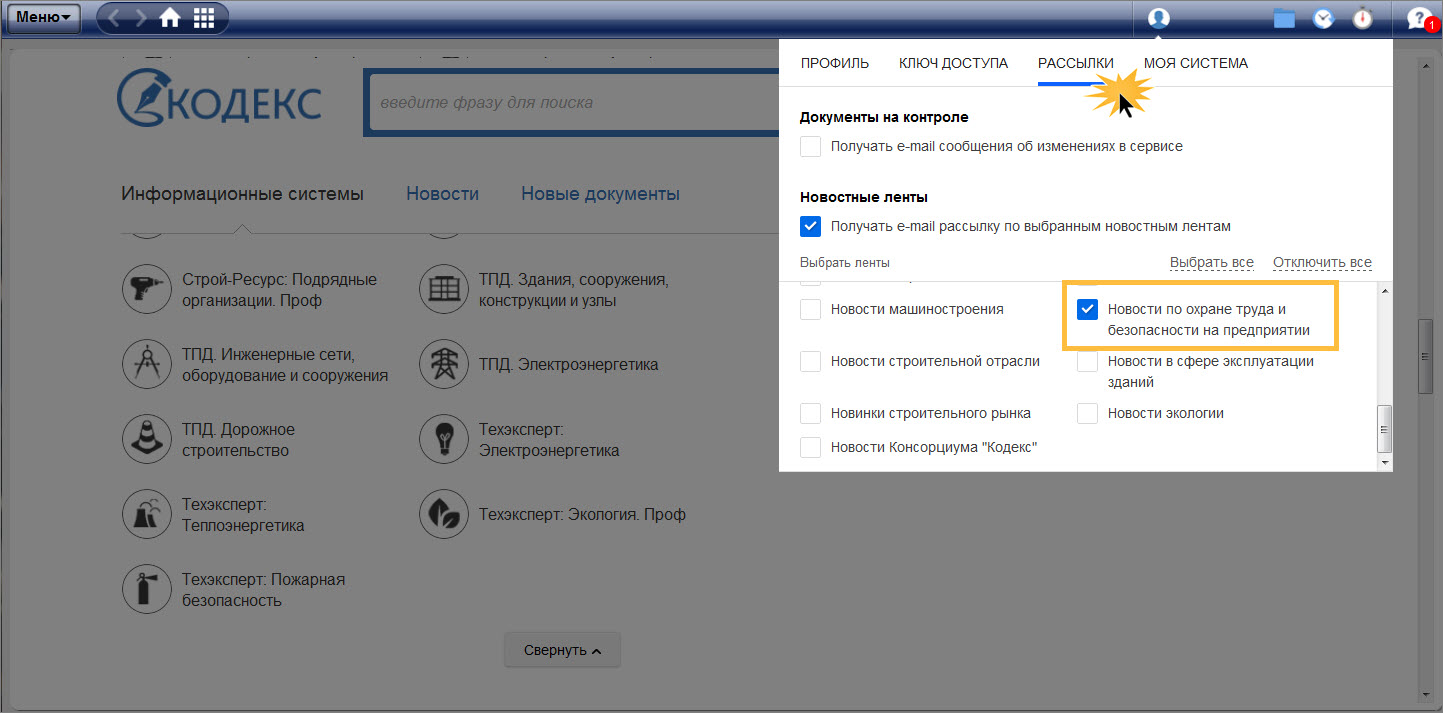This screenshot has width=1443, height=713.
Task: Open the help icon with notification badge
Action: (1419, 18)
